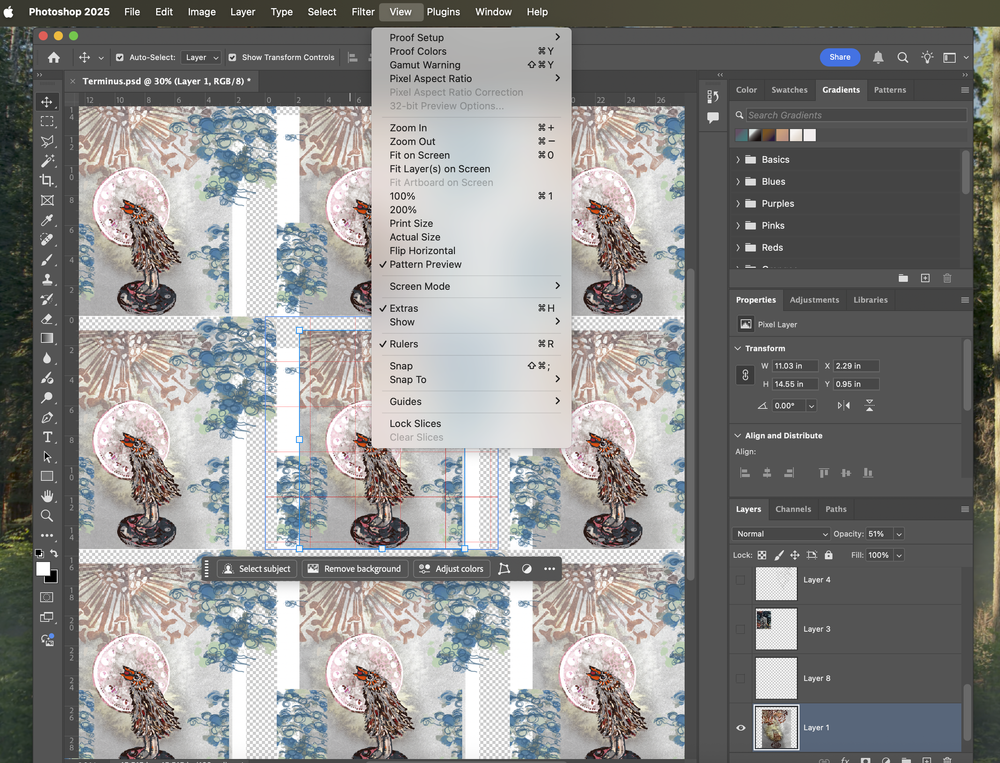
Task: Select the Magic Wand tool
Action: 47,161
